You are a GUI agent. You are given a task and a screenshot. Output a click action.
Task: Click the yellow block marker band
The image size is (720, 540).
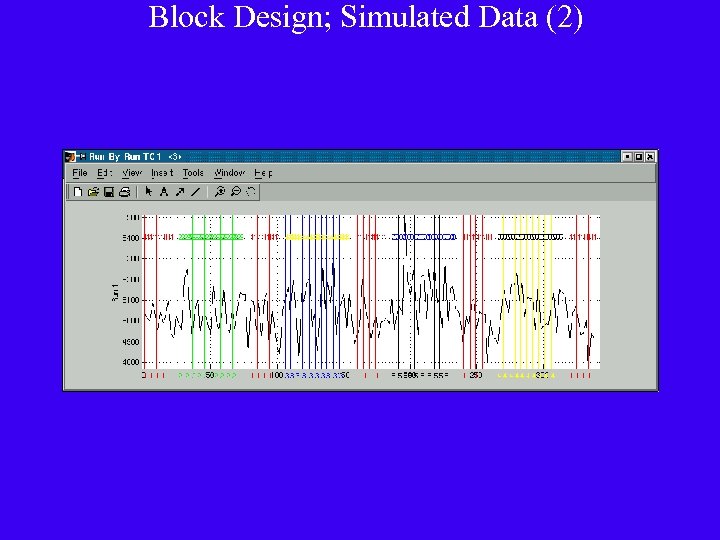(x=317, y=237)
